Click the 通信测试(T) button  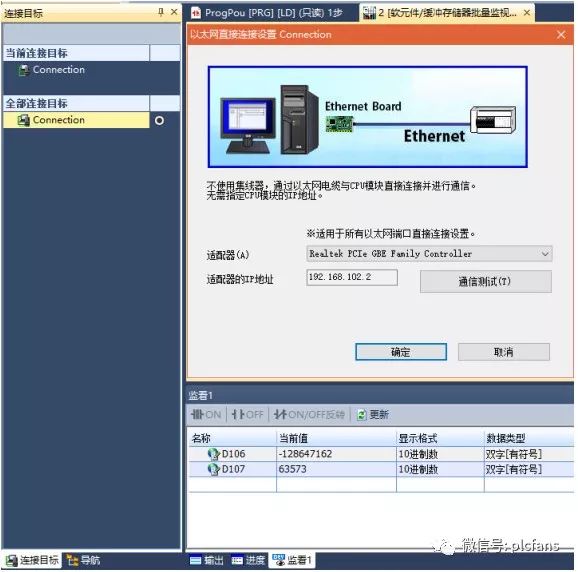485,282
